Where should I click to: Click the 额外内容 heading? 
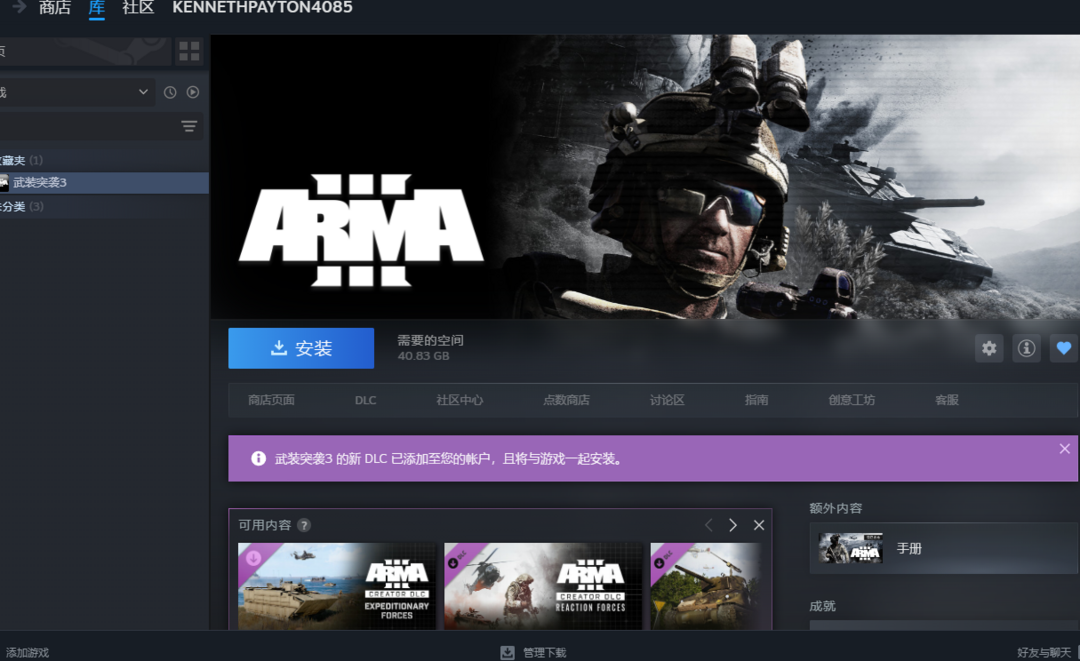point(835,508)
